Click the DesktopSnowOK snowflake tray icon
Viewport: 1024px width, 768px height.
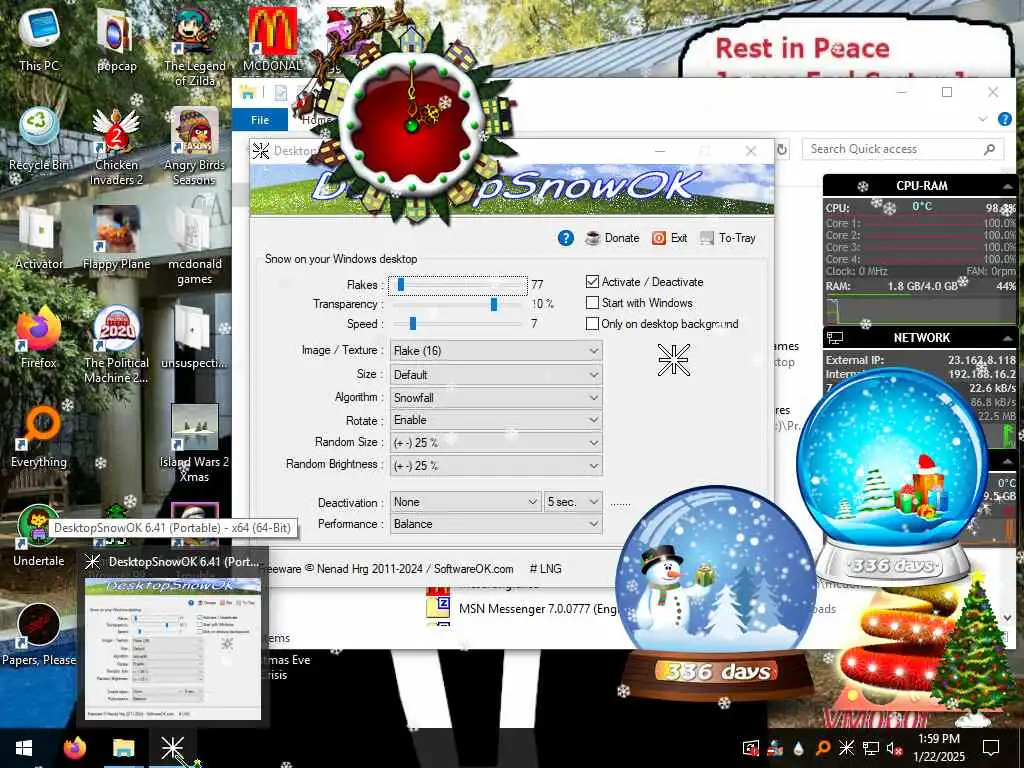[x=846, y=748]
